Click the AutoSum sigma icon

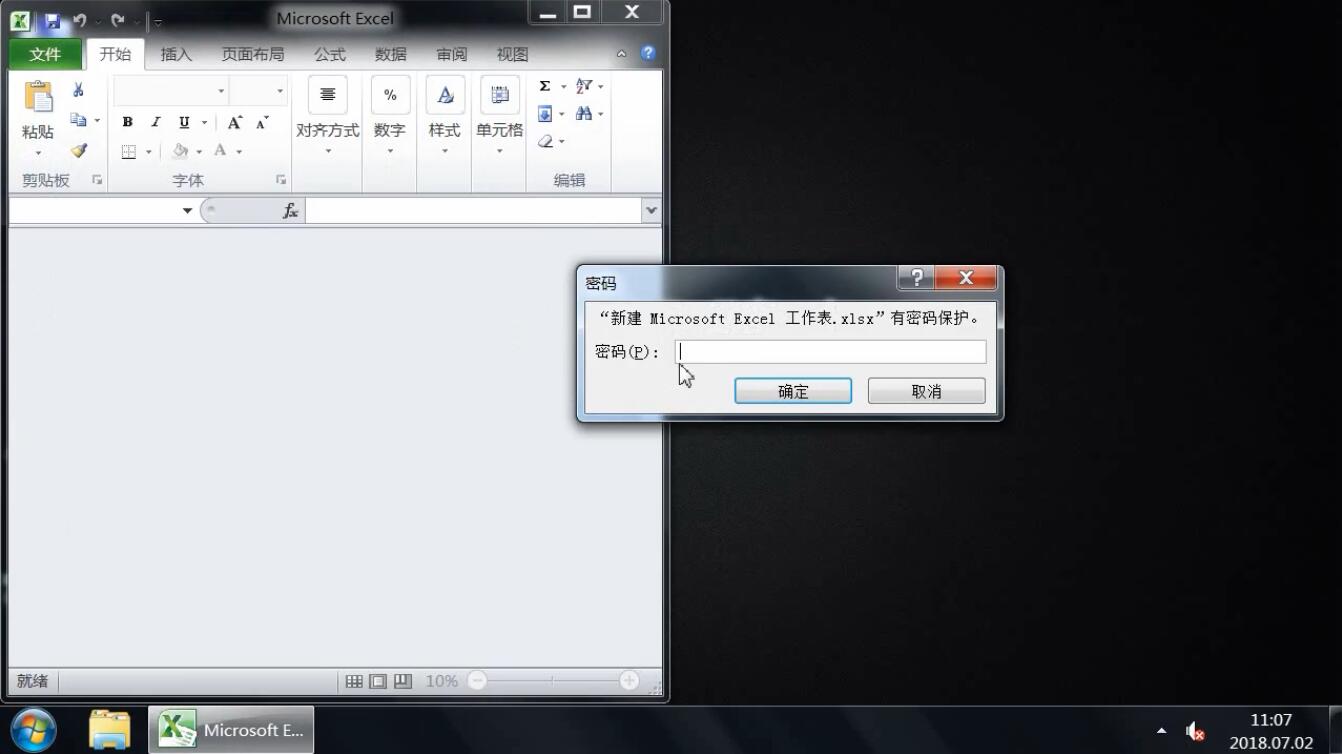pos(545,86)
